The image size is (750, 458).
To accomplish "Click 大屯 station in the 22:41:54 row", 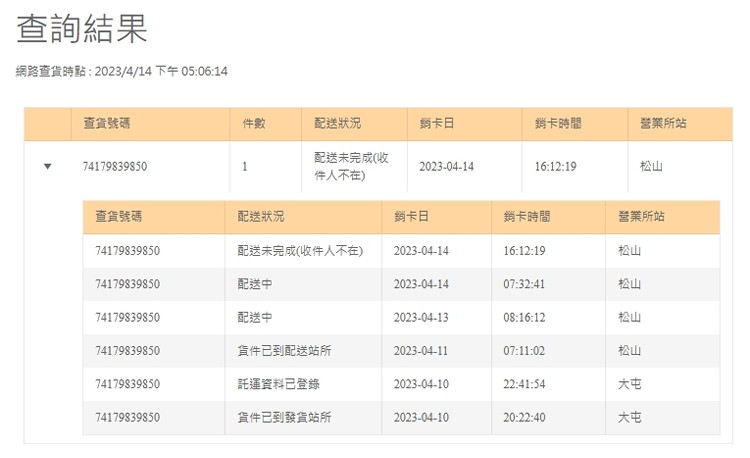I will pos(629,384).
